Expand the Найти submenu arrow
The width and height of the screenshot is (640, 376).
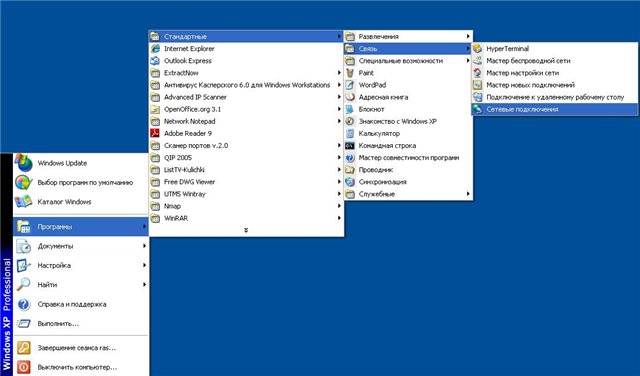point(144,285)
